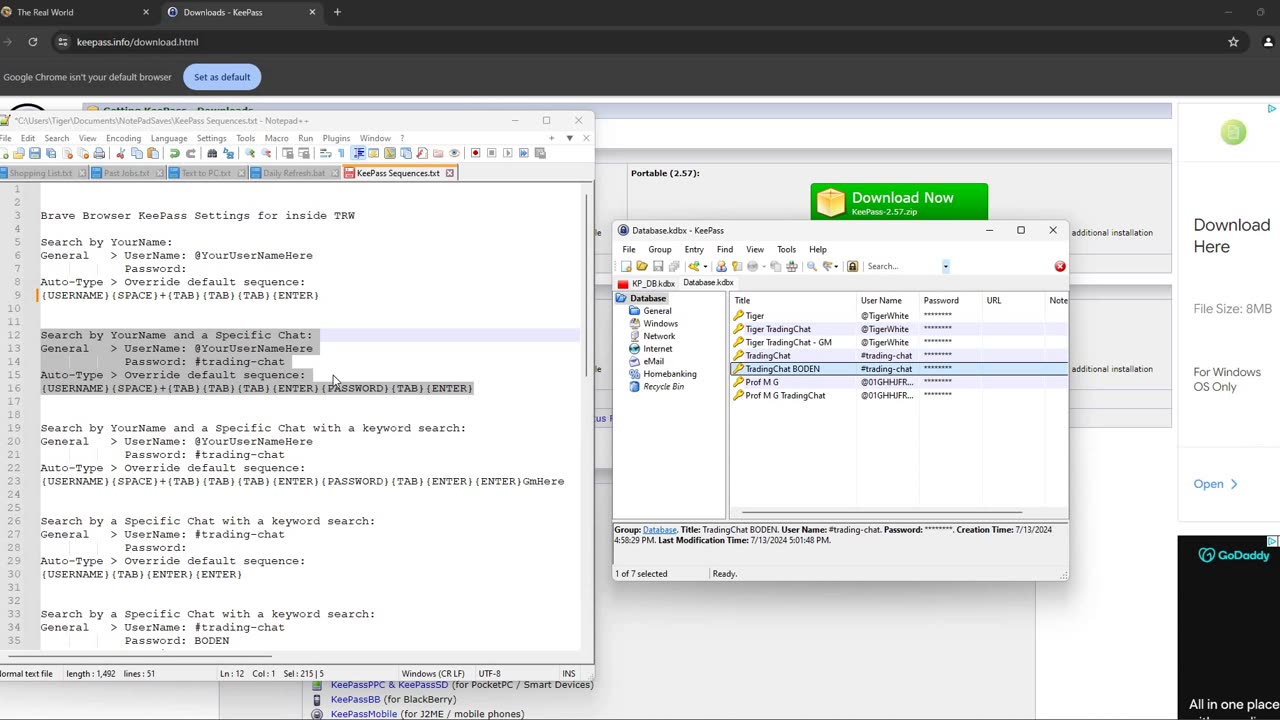Open Plugins menu in Notepad++
The image size is (1280, 720).
(336, 138)
